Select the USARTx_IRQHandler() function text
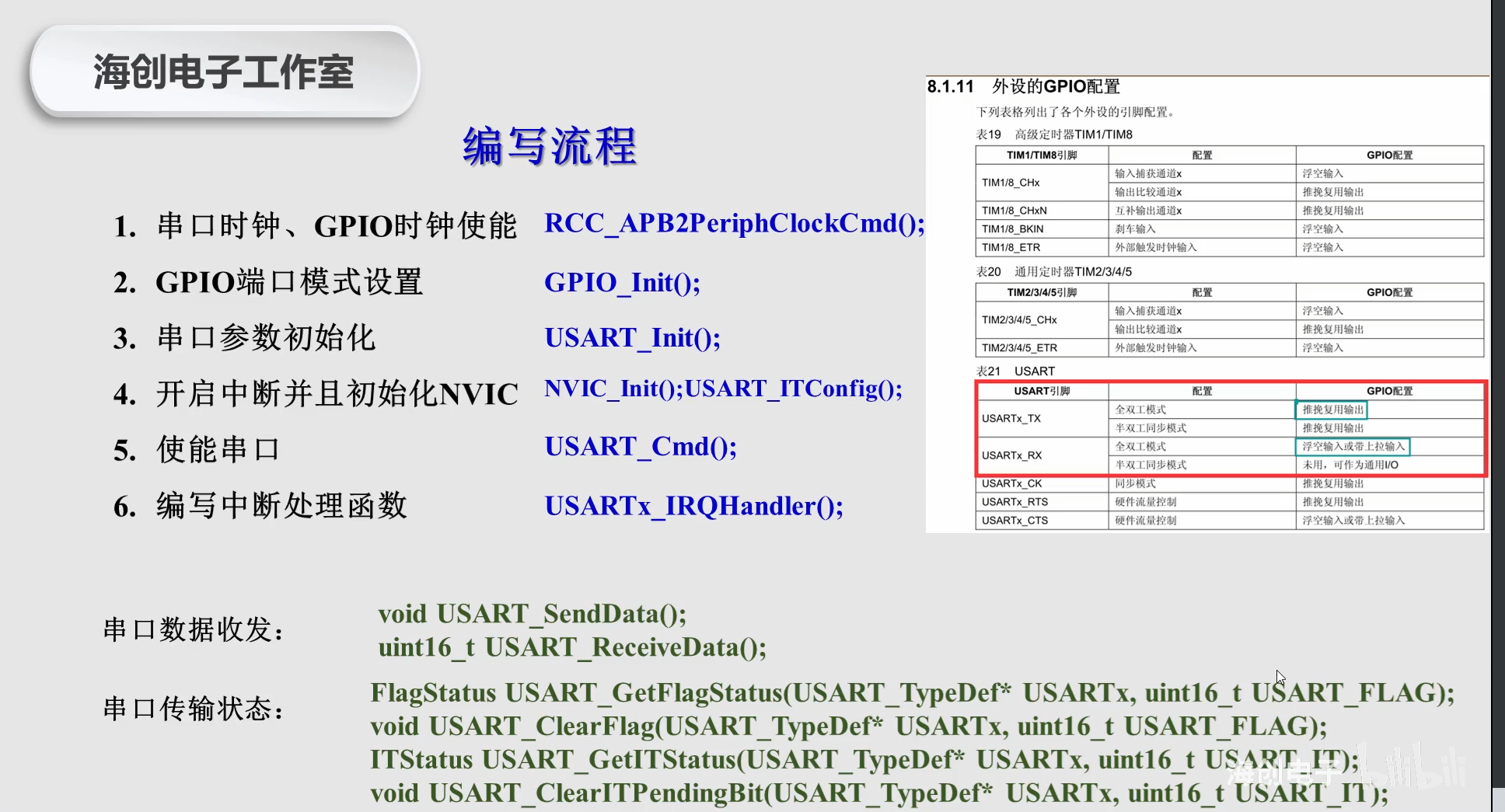1505x812 pixels. (x=693, y=506)
